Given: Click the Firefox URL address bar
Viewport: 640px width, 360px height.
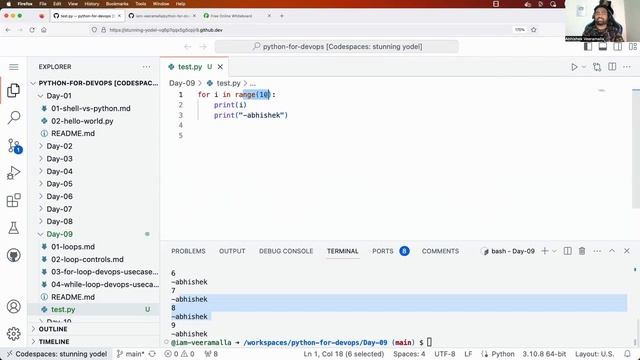Looking at the screenshot, I should point(302,30).
